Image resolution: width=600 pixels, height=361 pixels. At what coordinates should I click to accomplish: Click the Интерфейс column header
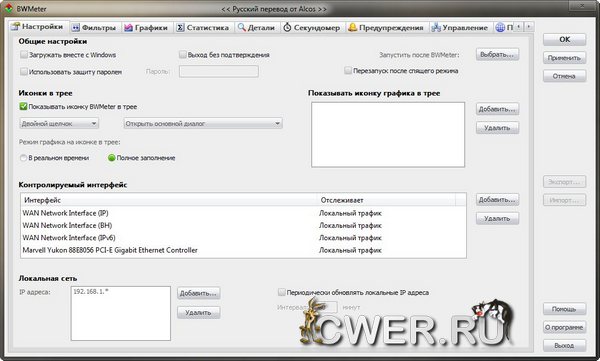[x=169, y=200]
